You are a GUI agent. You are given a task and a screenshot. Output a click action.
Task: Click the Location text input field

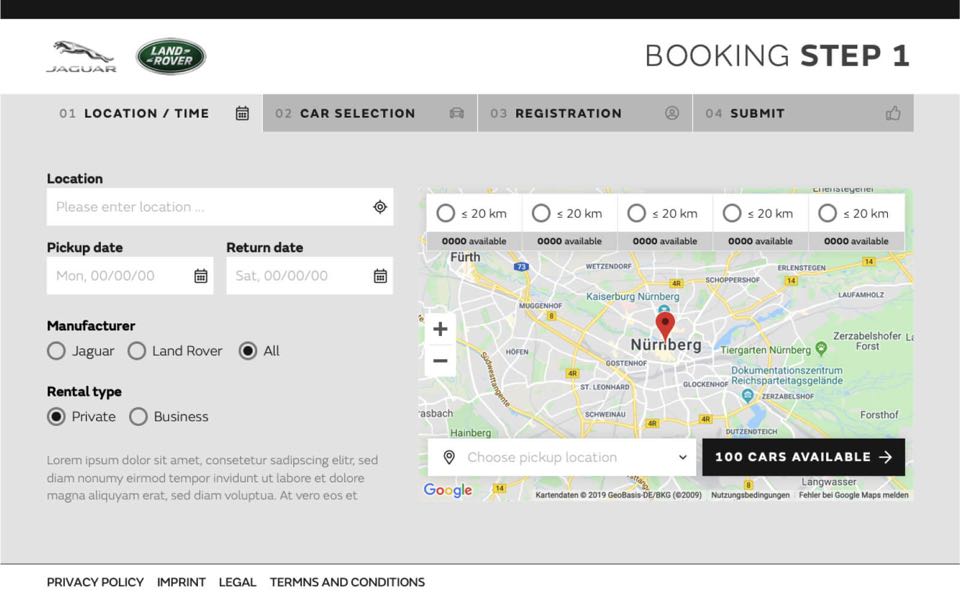208,207
